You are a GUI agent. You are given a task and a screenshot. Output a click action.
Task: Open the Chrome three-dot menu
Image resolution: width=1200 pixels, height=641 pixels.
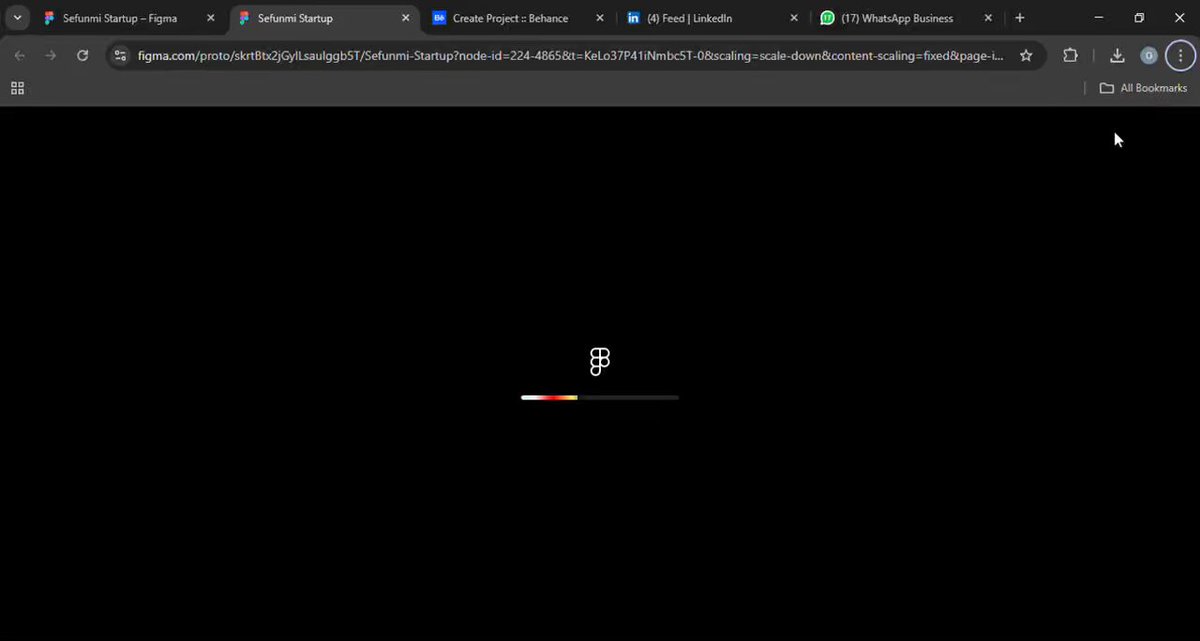point(1180,55)
